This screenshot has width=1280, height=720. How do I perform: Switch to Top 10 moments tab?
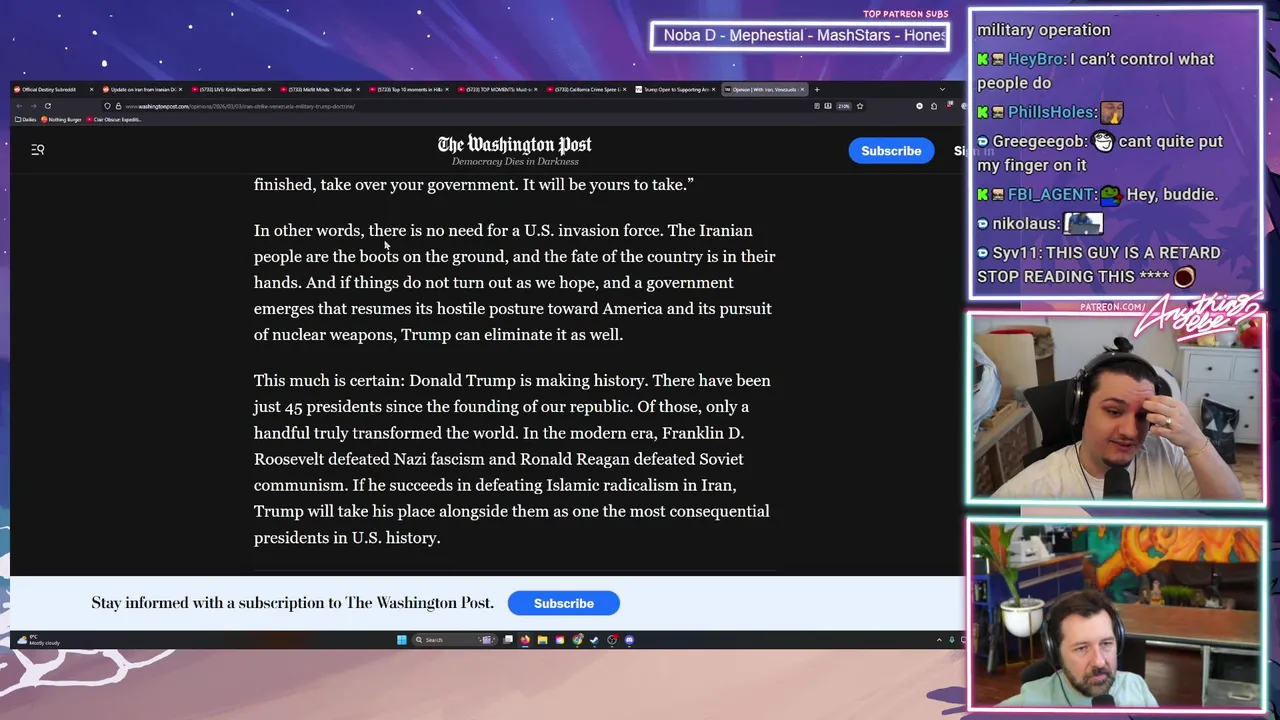(x=408, y=89)
